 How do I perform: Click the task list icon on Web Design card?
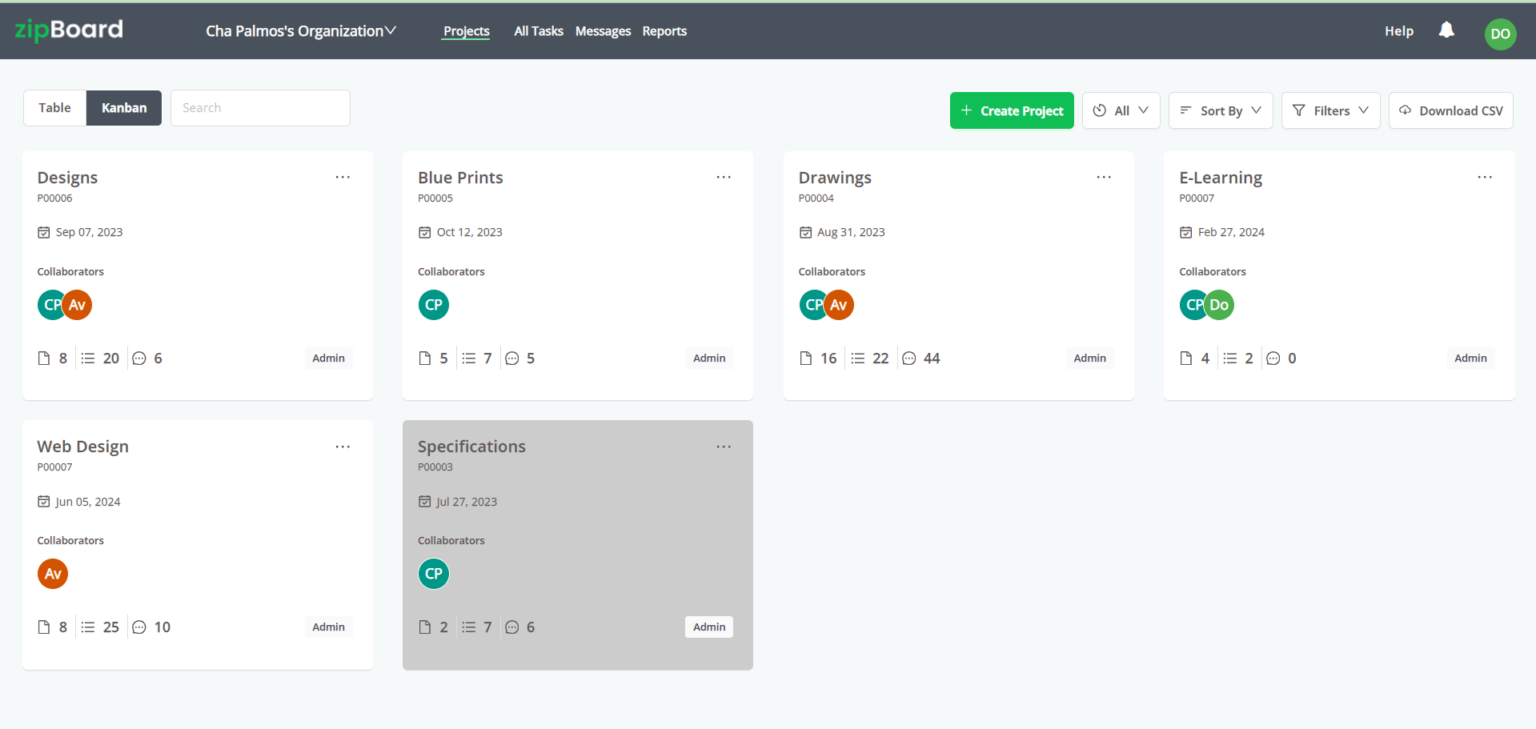[88, 626]
